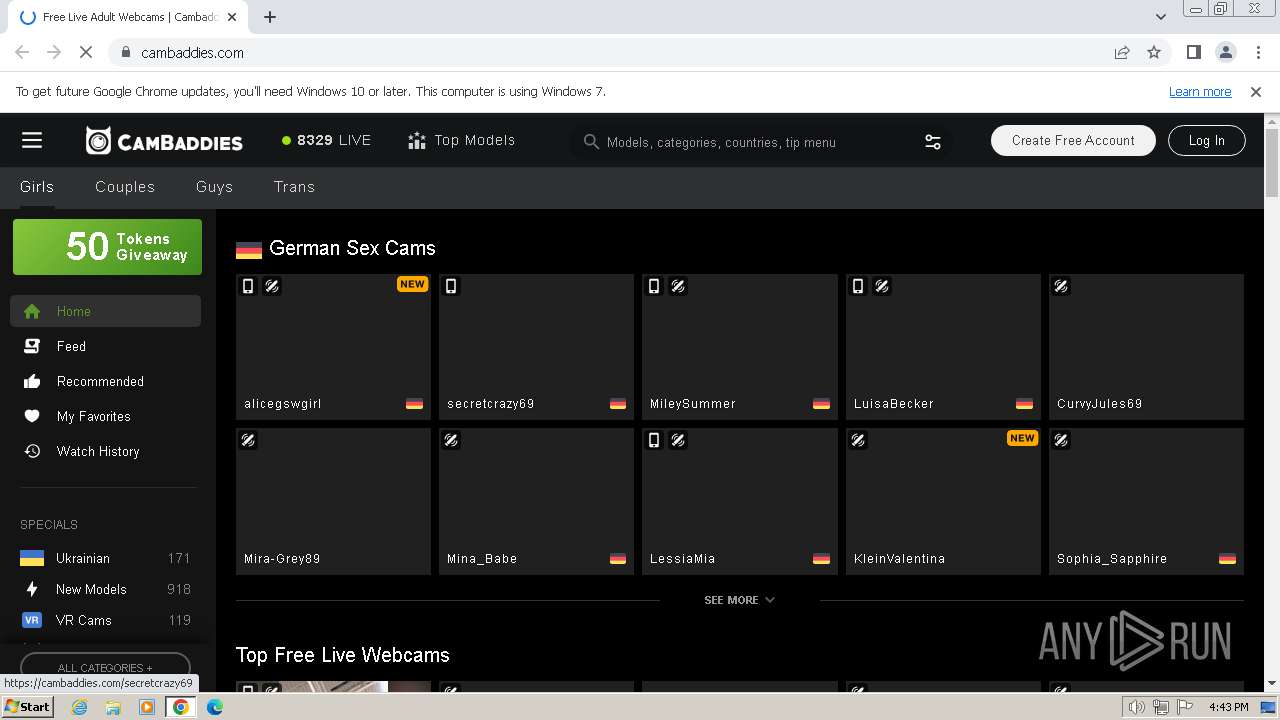Click the volume speaker tray icon
Viewport: 1280px width, 720px height.
[x=1137, y=707]
